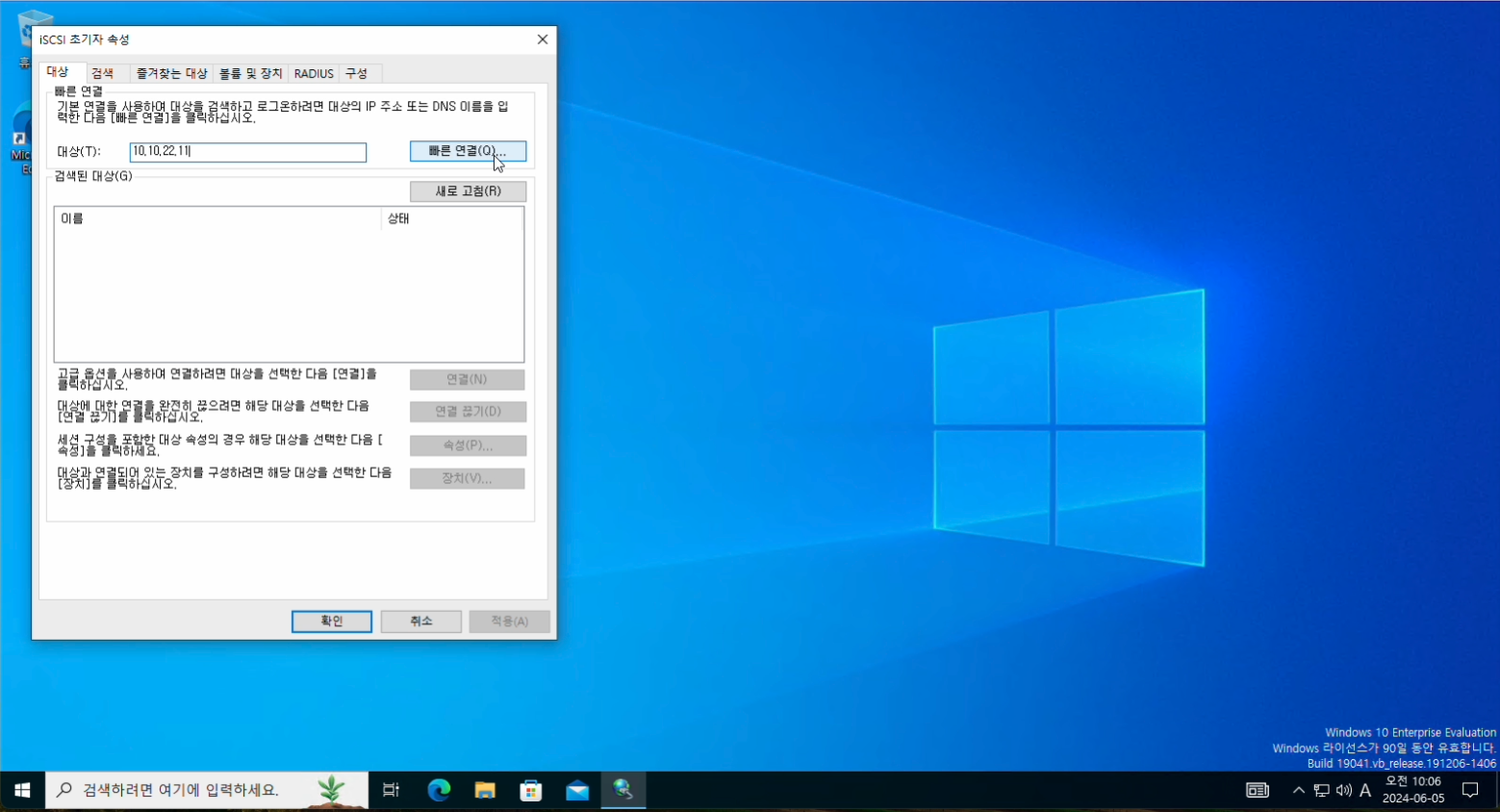This screenshot has width=1500, height=812.
Task: Open the Windows Start menu
Action: point(22,790)
